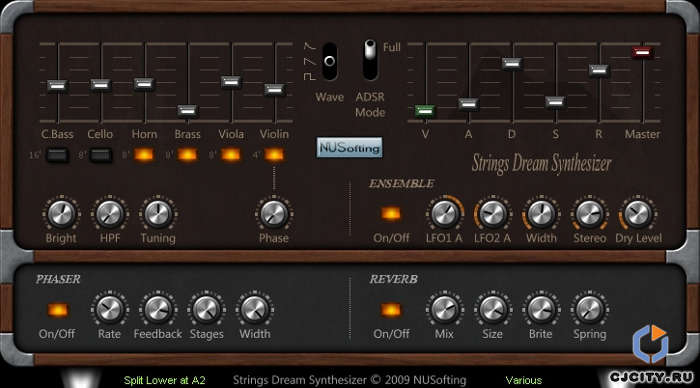Switch the Wave selector toggle

coord(330,62)
